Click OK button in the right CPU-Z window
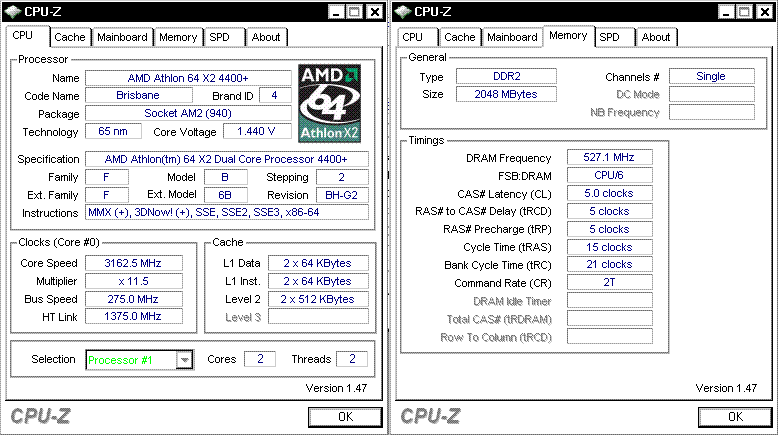 coord(735,417)
